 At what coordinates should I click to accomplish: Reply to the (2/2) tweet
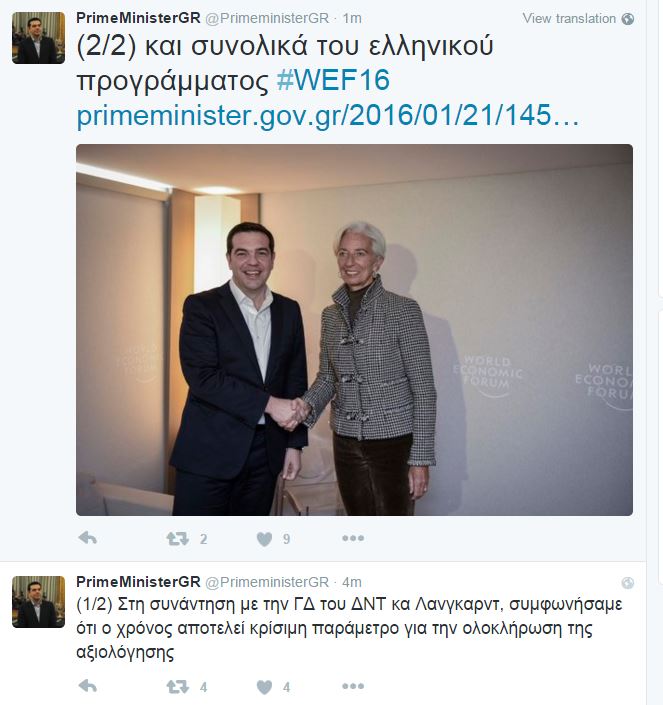88,538
